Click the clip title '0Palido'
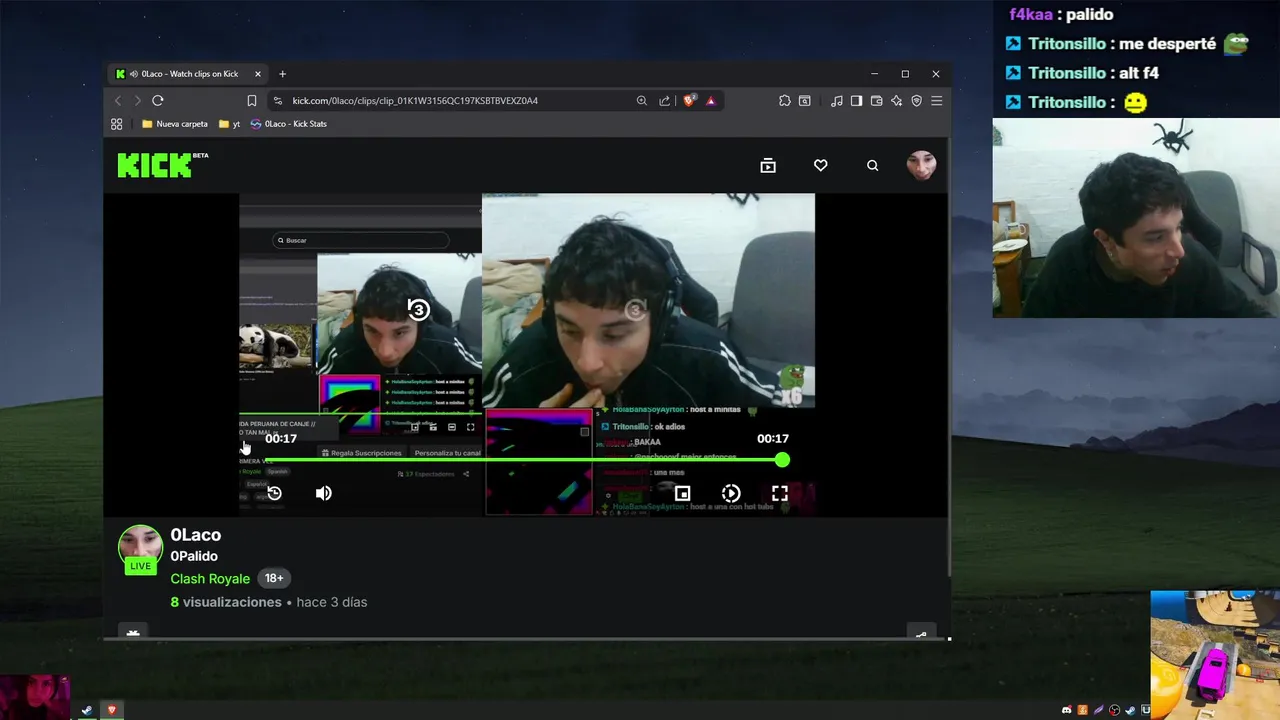This screenshot has height=720, width=1280. pyautogui.click(x=194, y=556)
